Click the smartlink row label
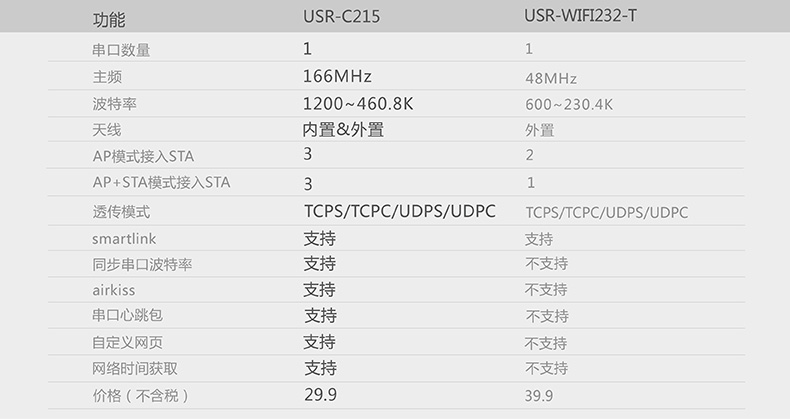The height and width of the screenshot is (419, 790). [124, 239]
